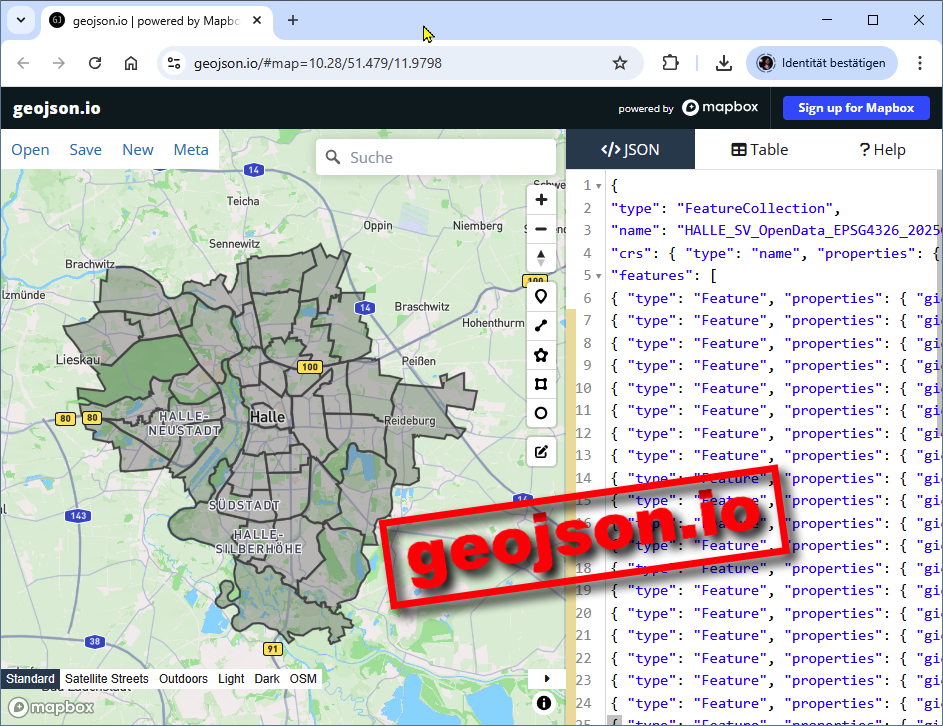Collapse the editor panel with arrow

pyautogui.click(x=547, y=678)
